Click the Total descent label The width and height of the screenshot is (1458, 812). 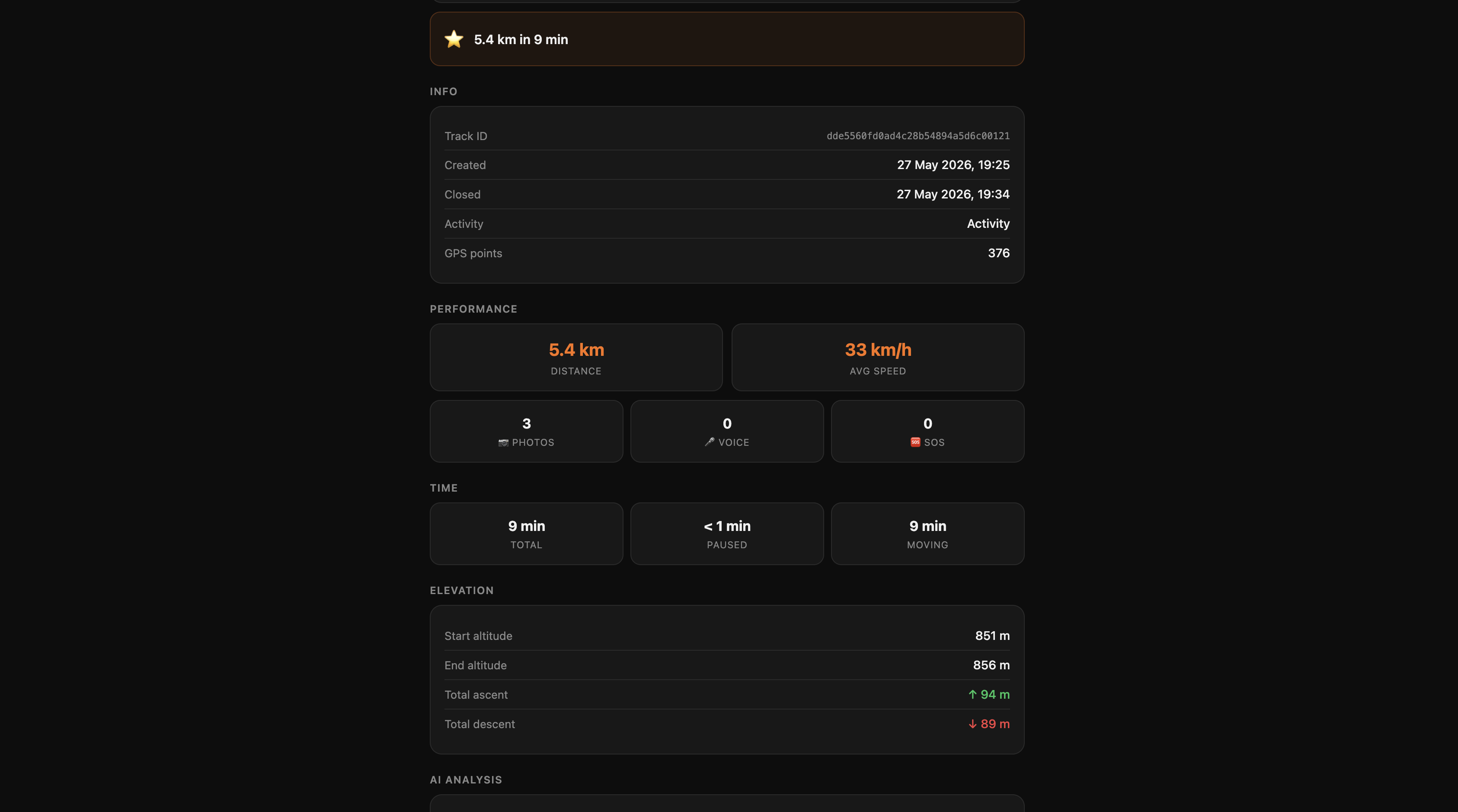point(480,724)
